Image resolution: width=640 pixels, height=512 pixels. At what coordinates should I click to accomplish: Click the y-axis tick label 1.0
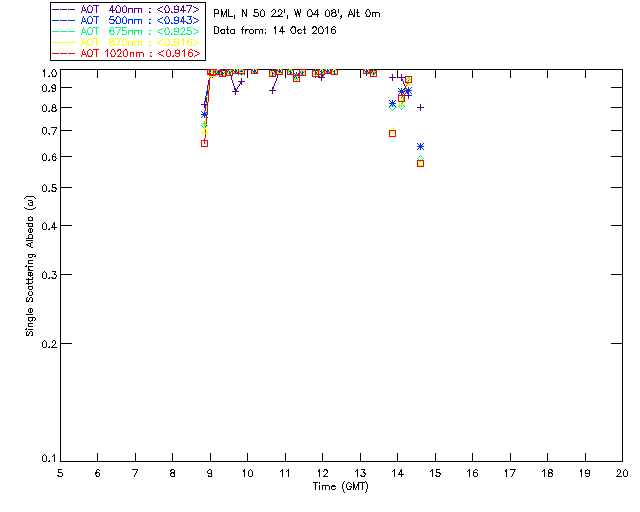coord(49,73)
